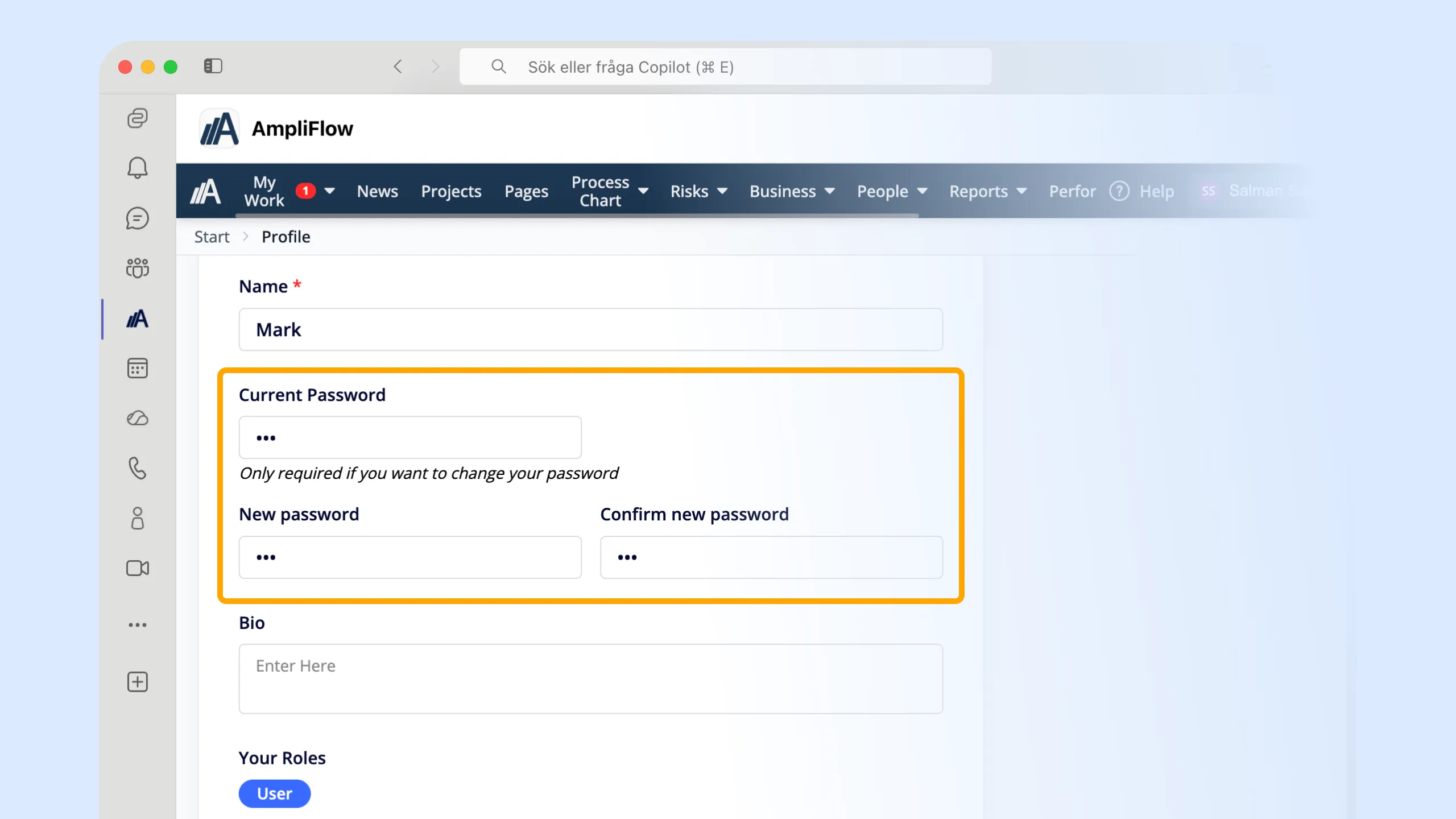
Task: Open the Activity bell icon
Action: (x=137, y=168)
